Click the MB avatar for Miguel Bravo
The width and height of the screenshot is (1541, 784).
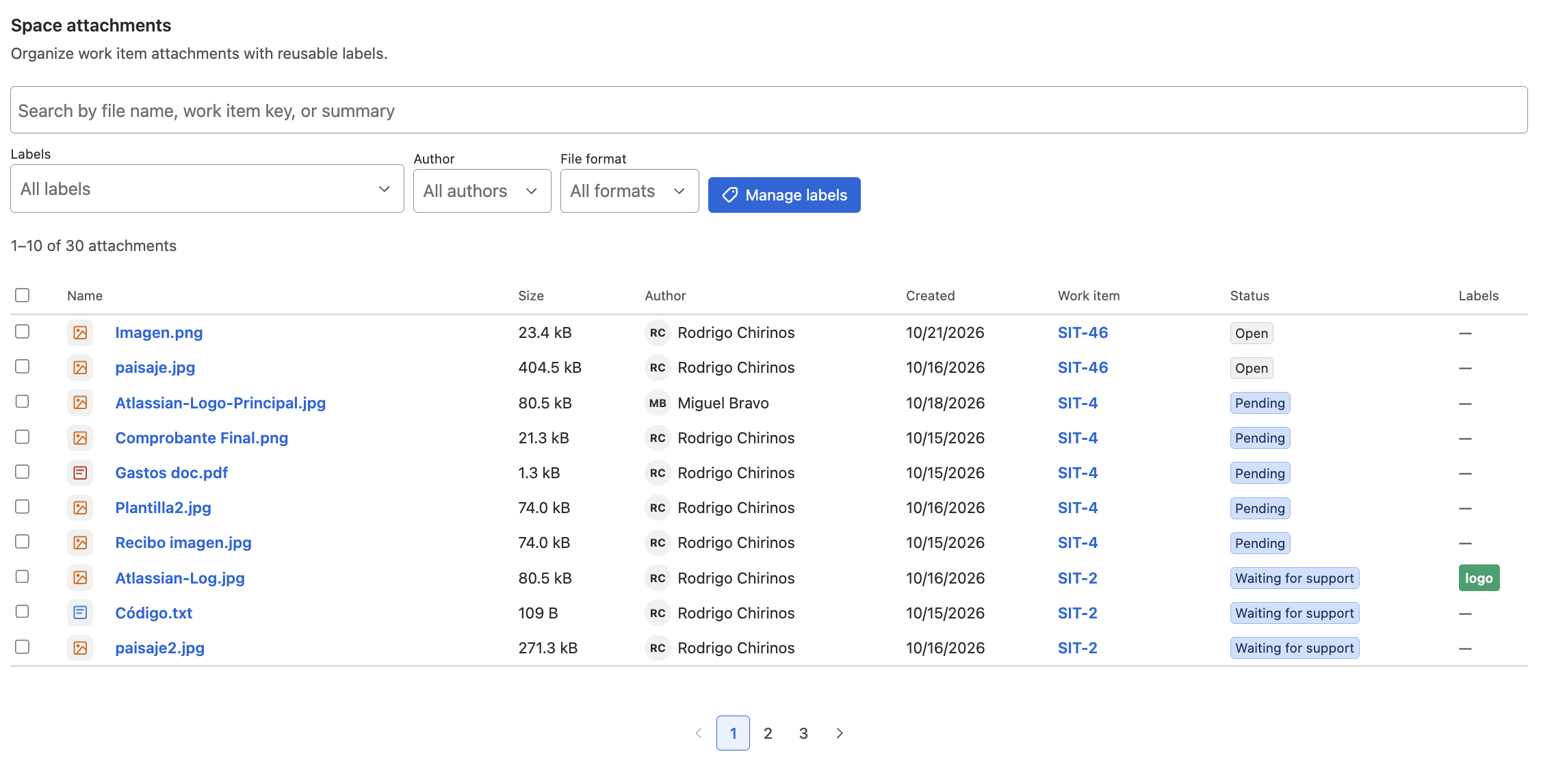658,403
